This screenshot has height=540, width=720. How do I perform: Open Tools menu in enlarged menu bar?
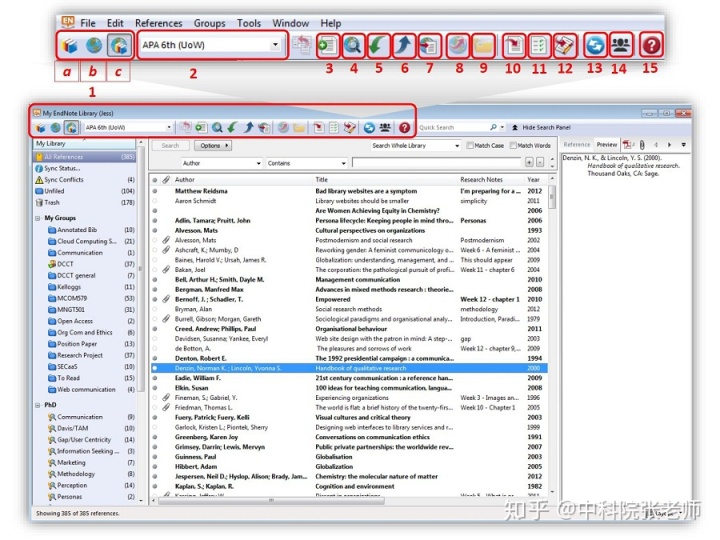(249, 23)
